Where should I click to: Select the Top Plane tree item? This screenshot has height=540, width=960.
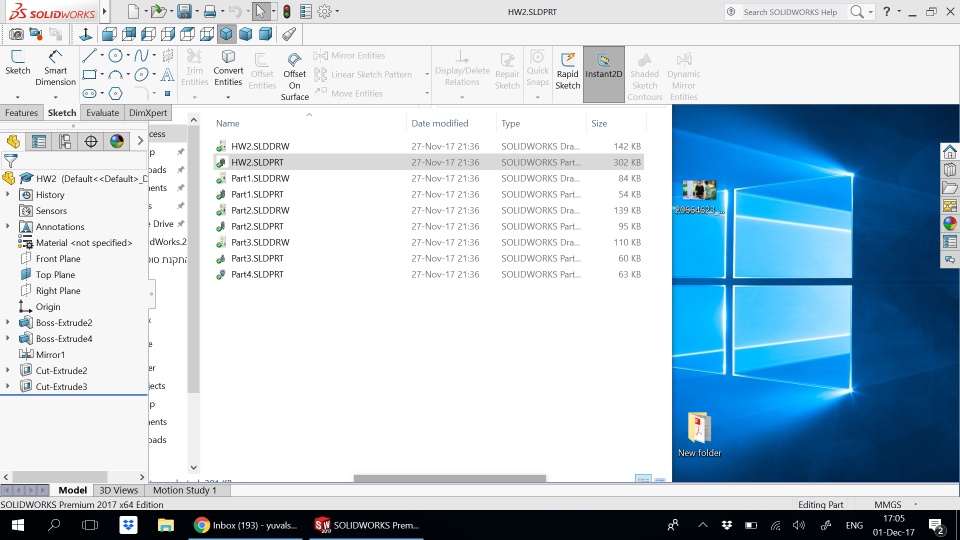(x=55, y=274)
